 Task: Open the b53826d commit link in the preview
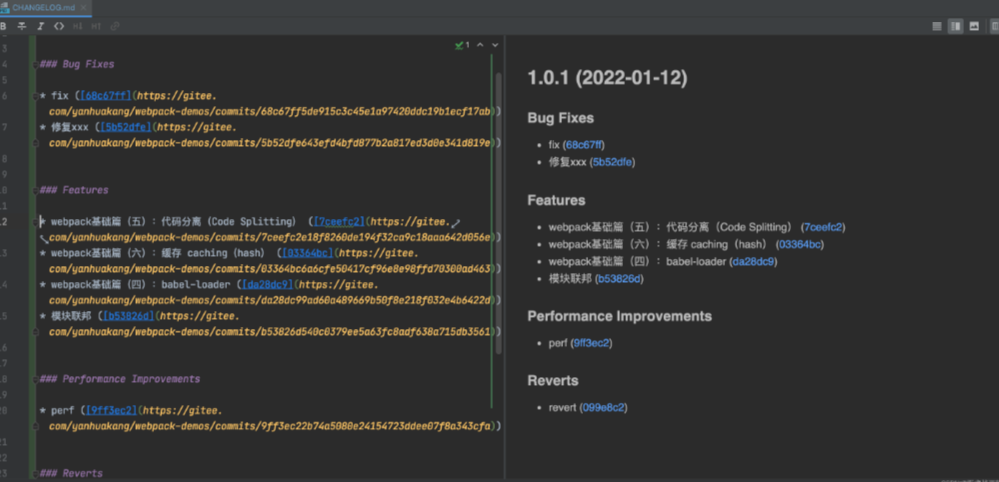tap(619, 279)
